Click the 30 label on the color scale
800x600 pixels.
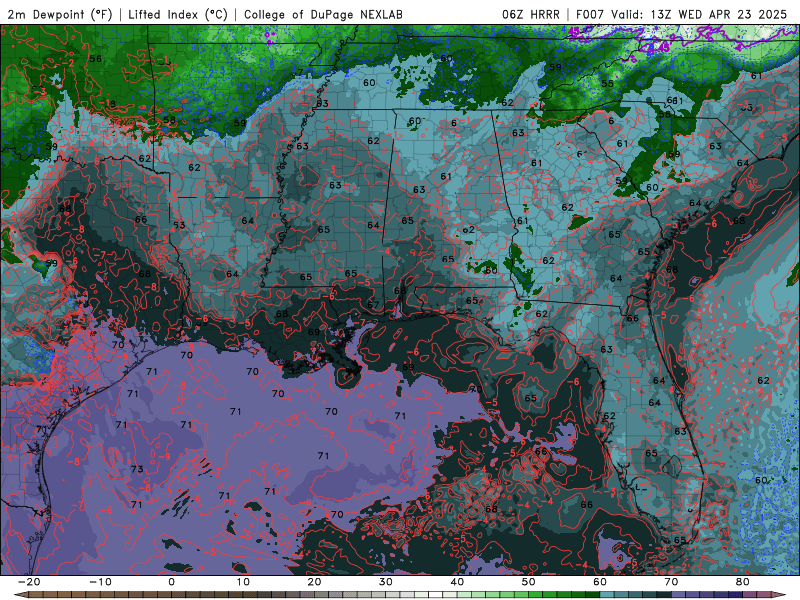[386, 582]
